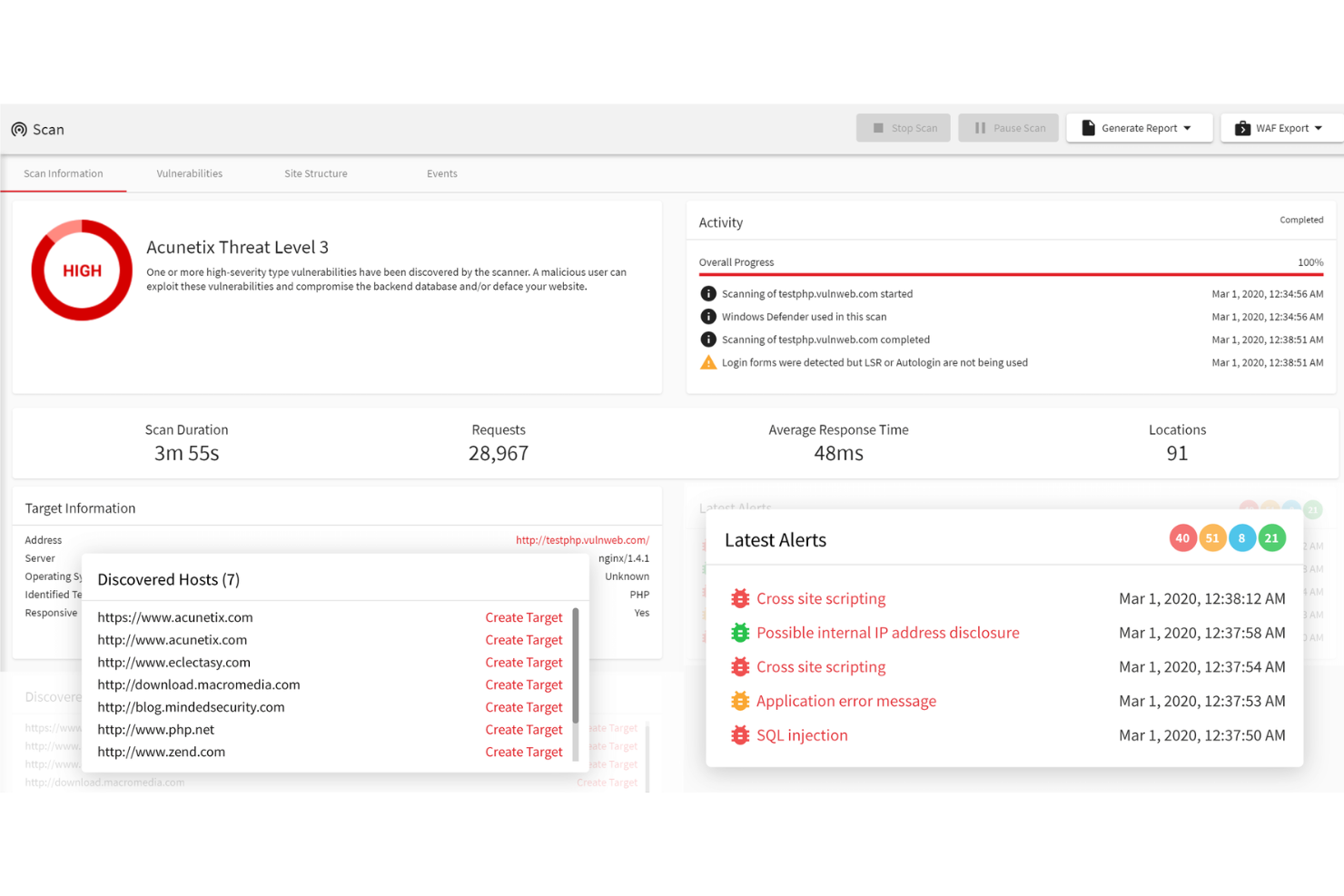Click the warning icon on the login forms entry

pyautogui.click(x=708, y=361)
